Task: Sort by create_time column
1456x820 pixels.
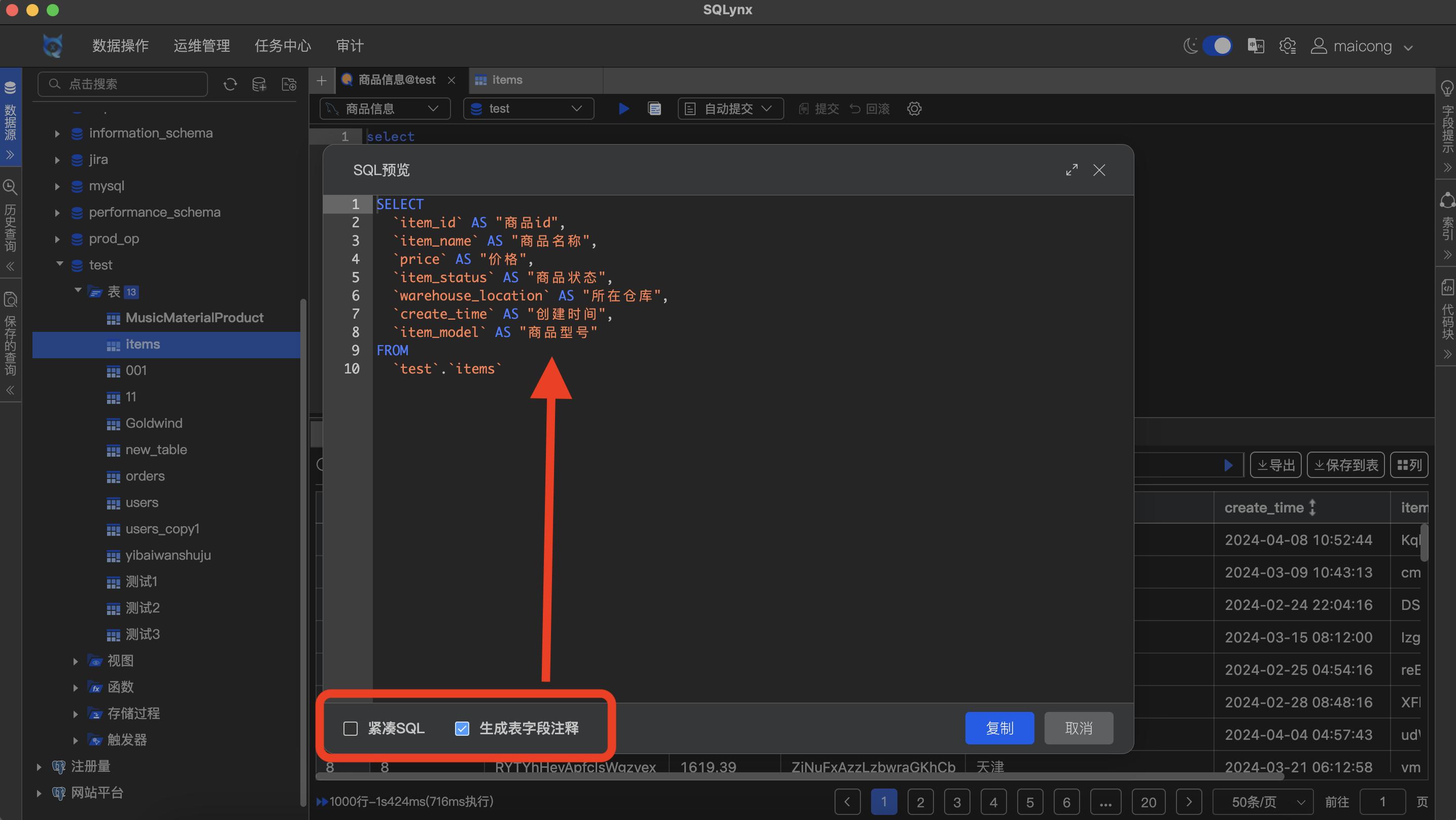Action: tap(1312, 507)
